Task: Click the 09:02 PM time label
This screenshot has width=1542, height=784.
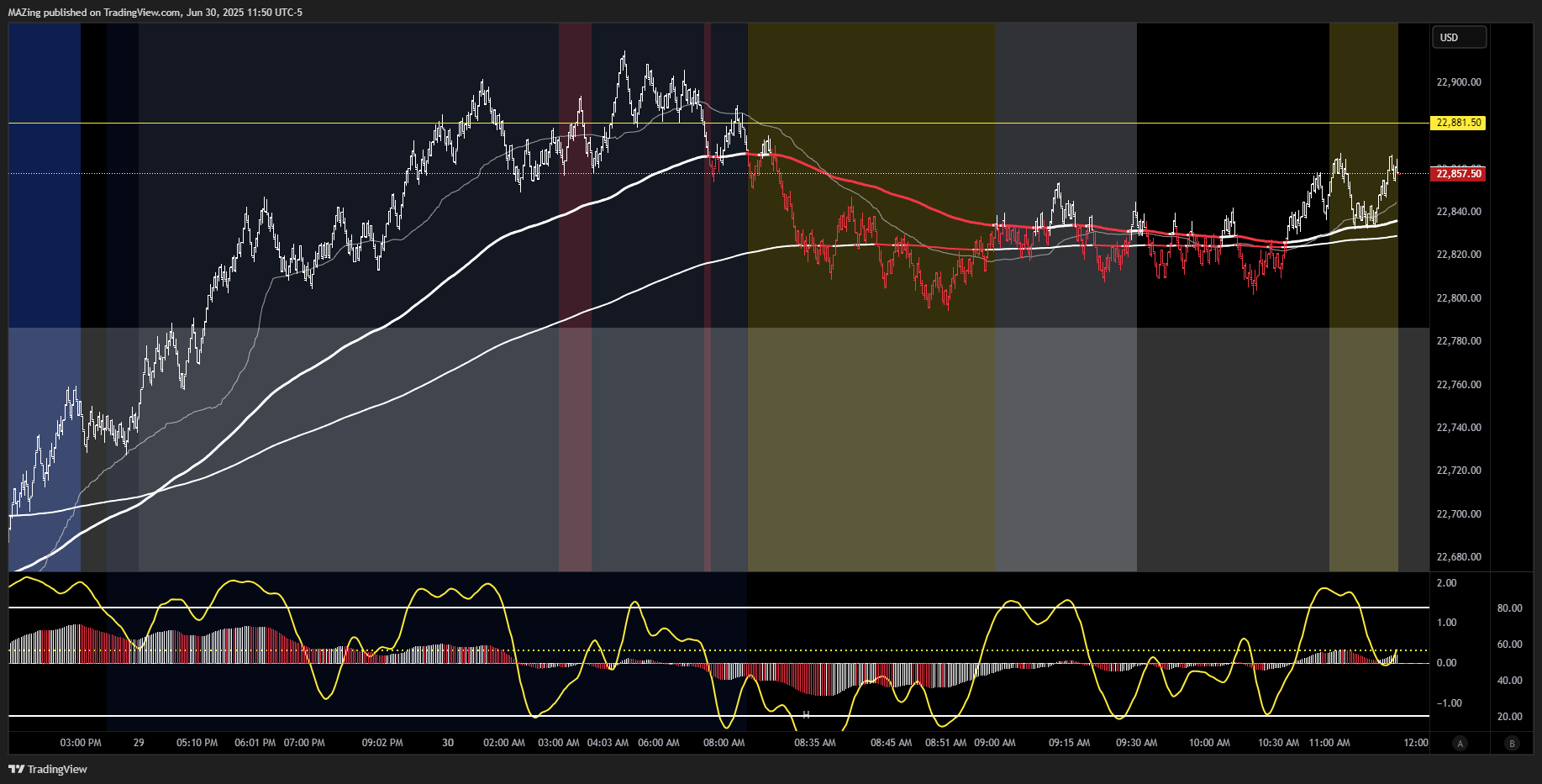Action: (x=382, y=743)
